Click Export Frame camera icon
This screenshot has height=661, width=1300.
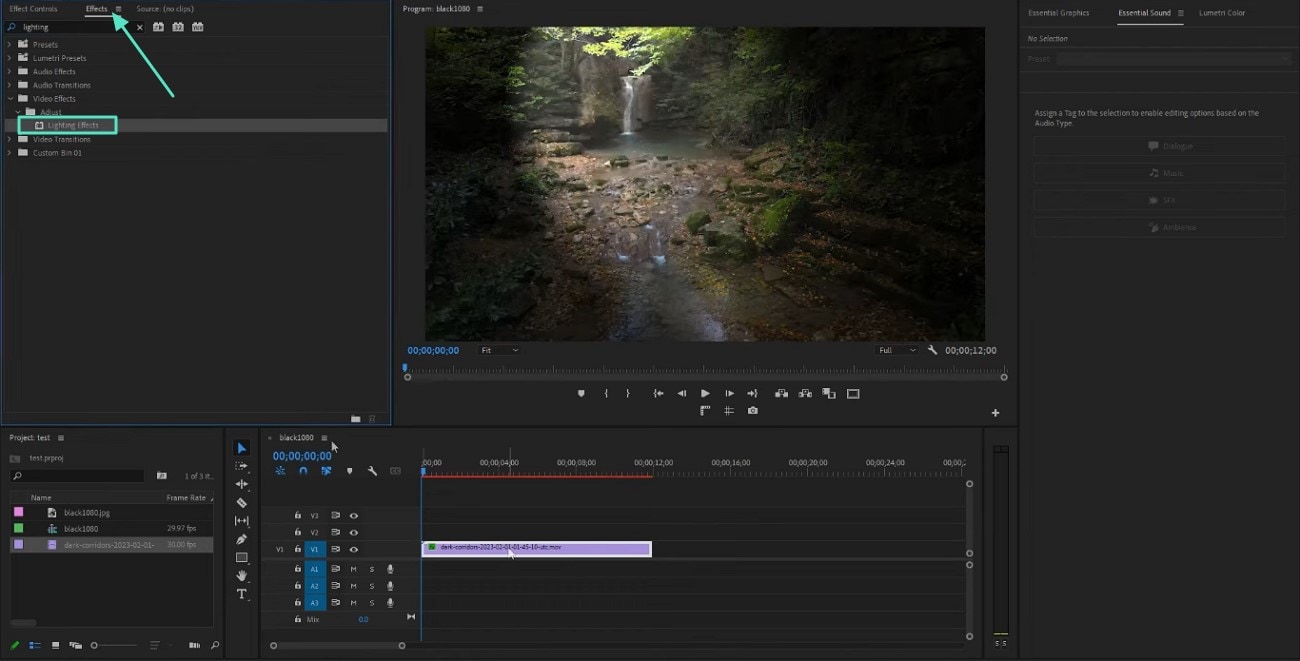752,410
